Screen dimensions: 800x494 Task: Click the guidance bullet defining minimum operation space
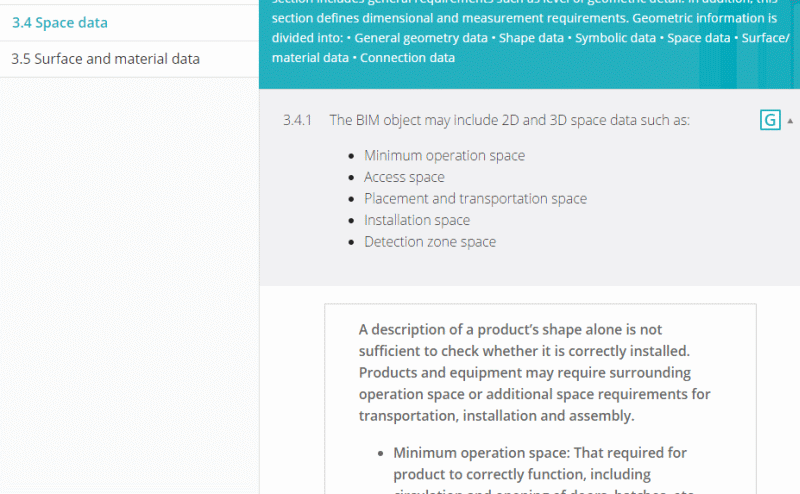pos(540,463)
